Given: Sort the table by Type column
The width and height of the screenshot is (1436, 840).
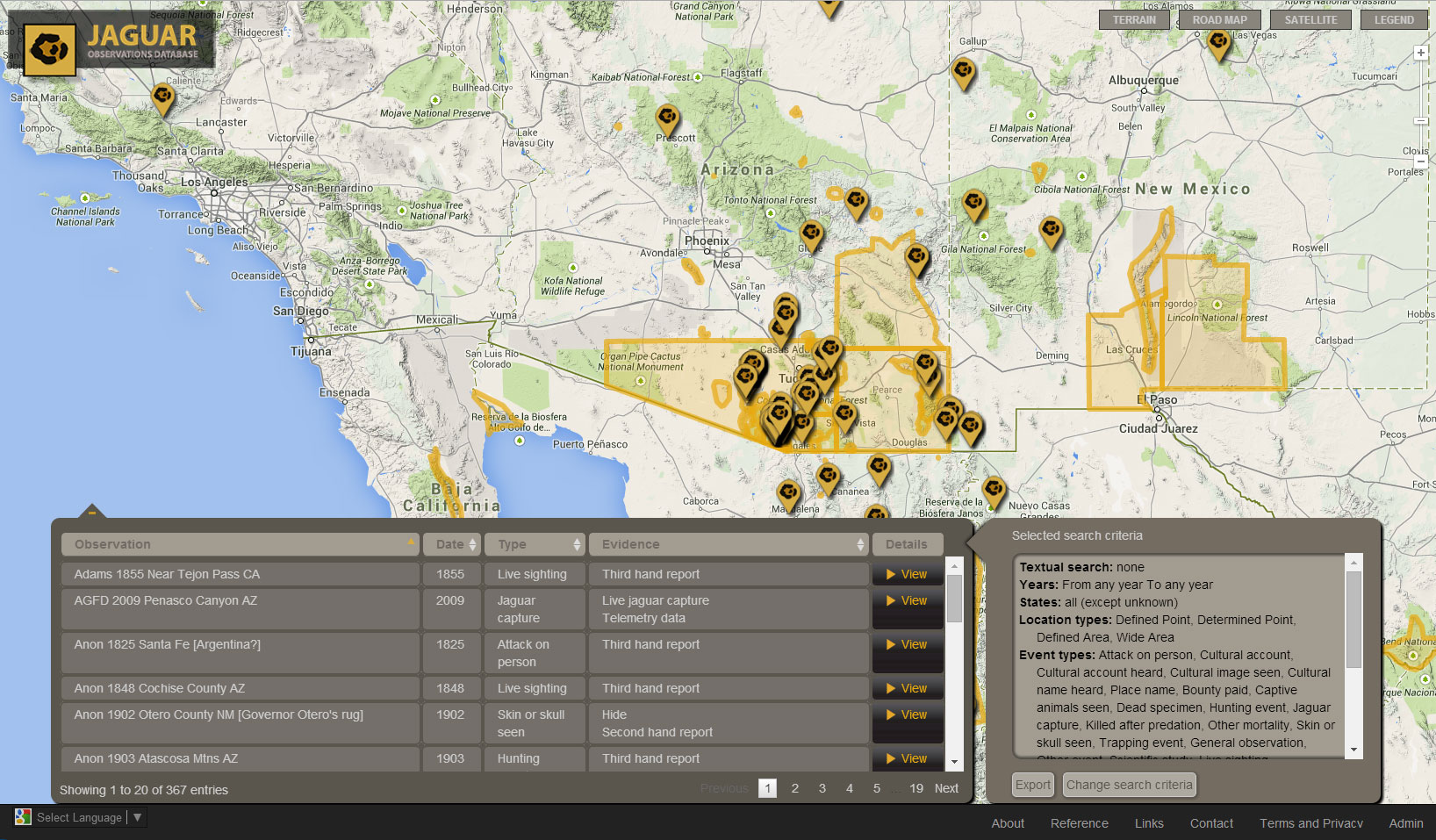Looking at the screenshot, I should point(535,544).
